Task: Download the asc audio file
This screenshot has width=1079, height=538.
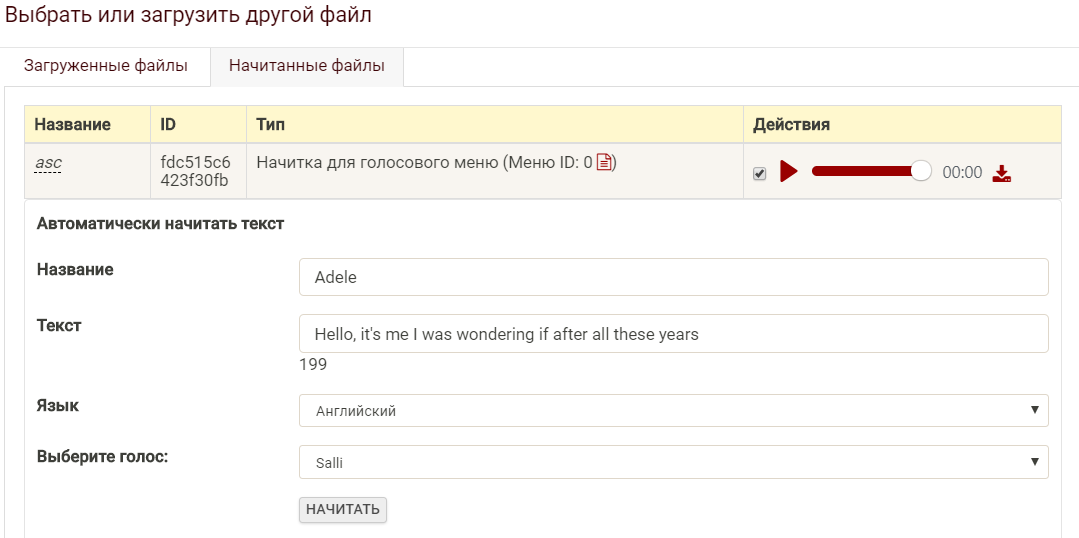Action: [x=1002, y=173]
